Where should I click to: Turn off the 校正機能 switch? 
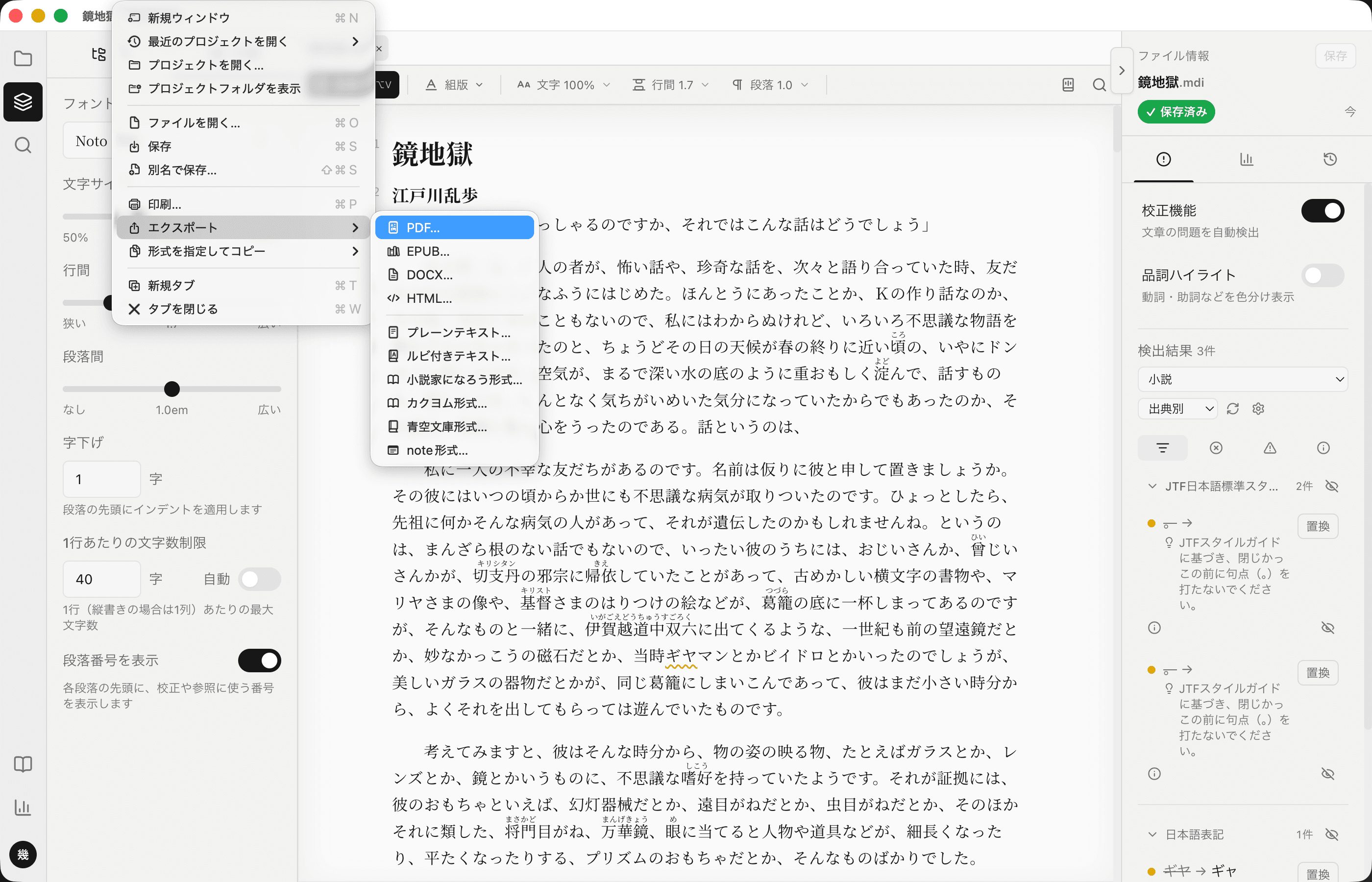click(x=1323, y=211)
